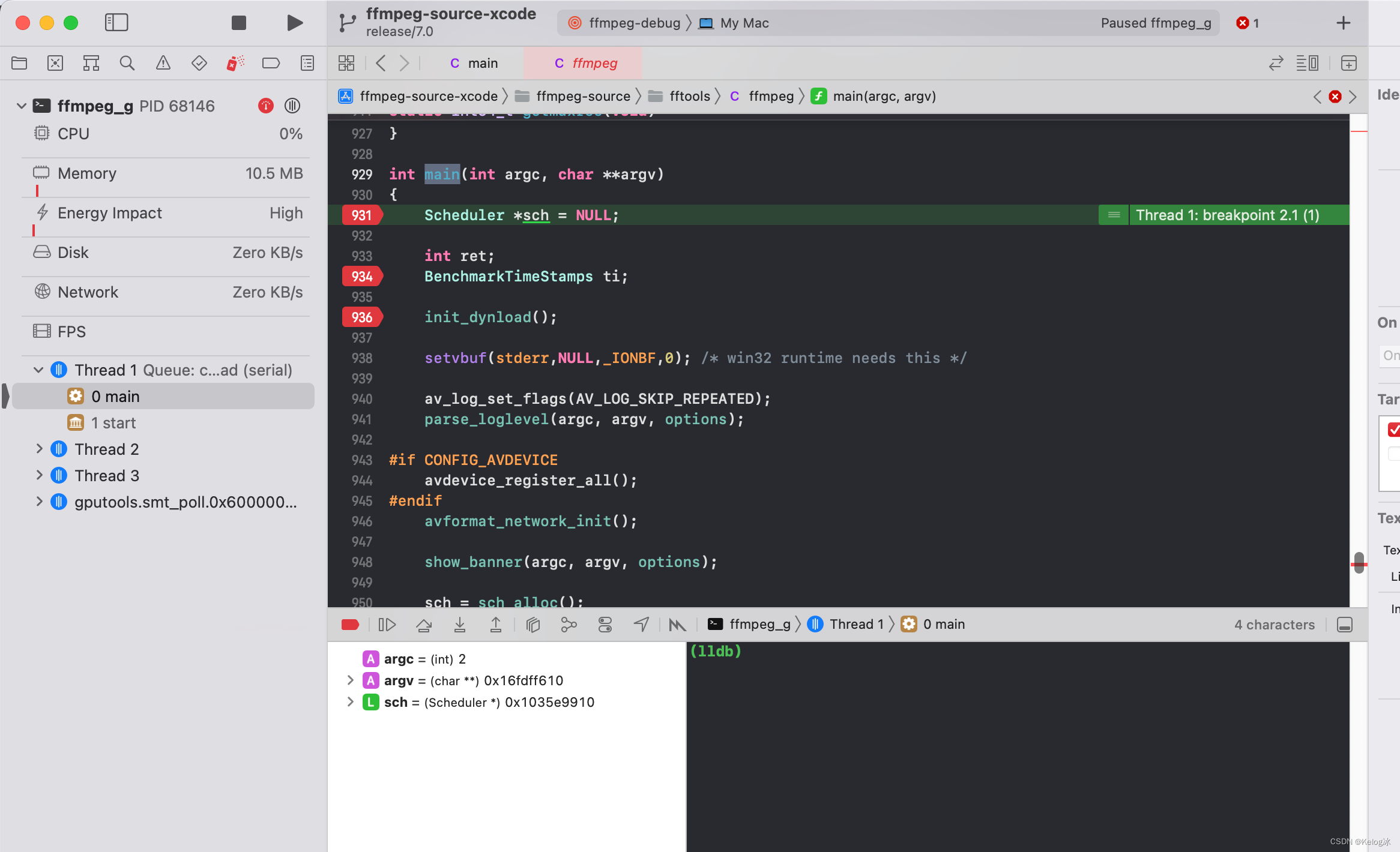The height and width of the screenshot is (852, 1400).
Task: Debug the view hierarchy
Action: coord(533,625)
